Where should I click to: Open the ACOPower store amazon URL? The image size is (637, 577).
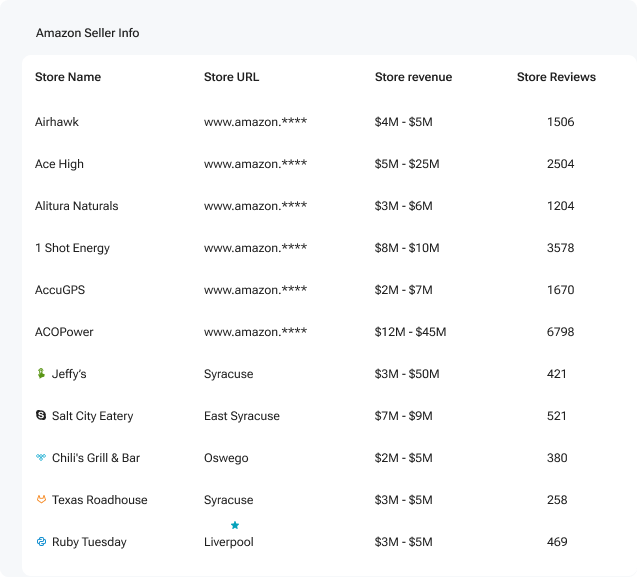(x=255, y=332)
